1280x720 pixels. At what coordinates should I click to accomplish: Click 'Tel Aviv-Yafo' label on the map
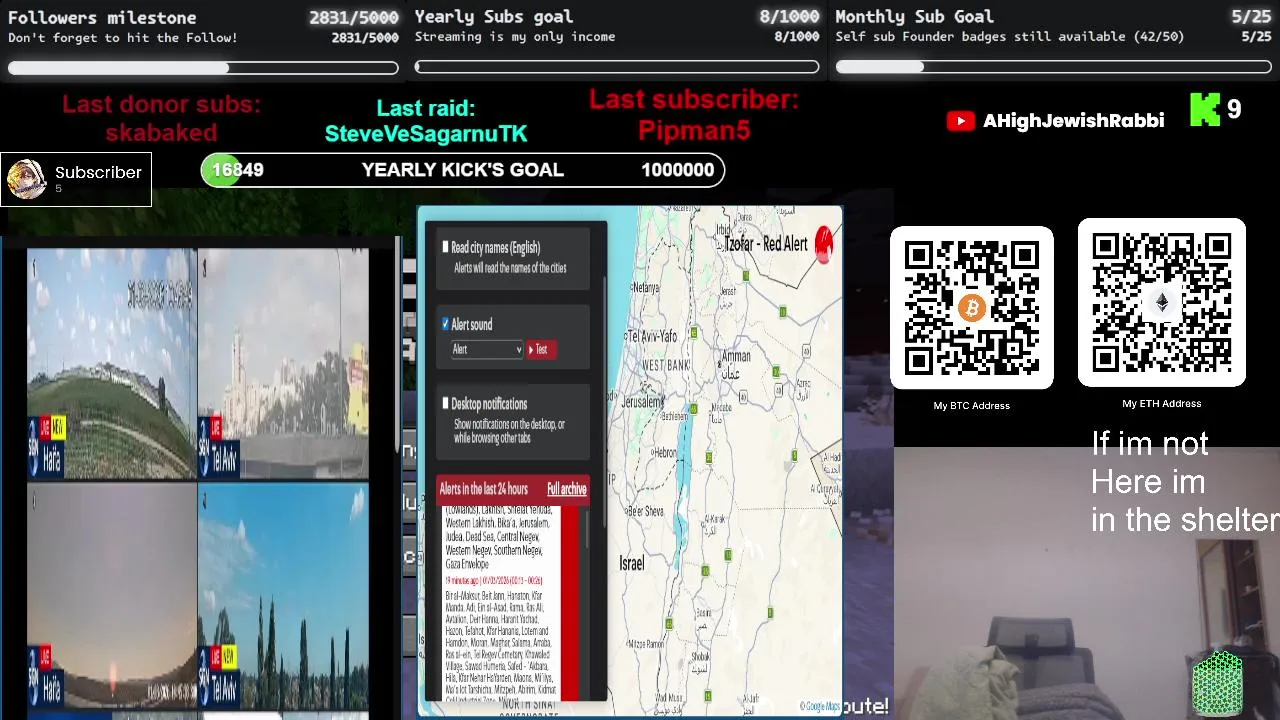click(653, 336)
